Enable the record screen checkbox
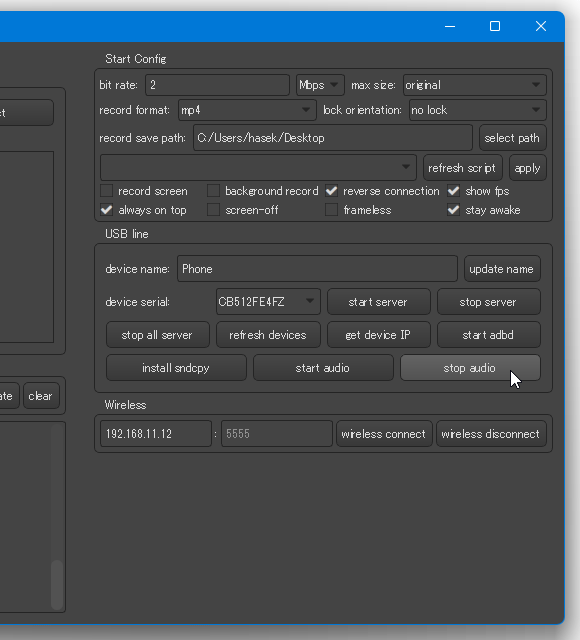This screenshot has height=640, width=580. 107,191
